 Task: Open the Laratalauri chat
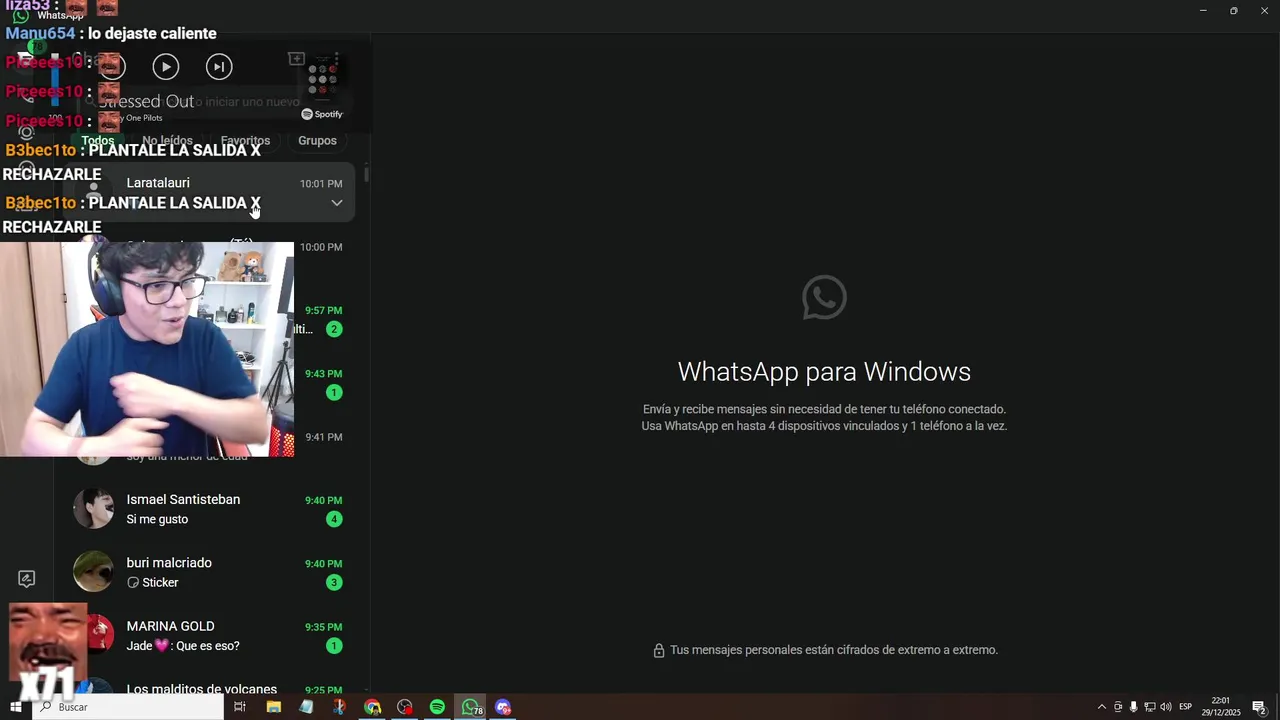click(209, 193)
